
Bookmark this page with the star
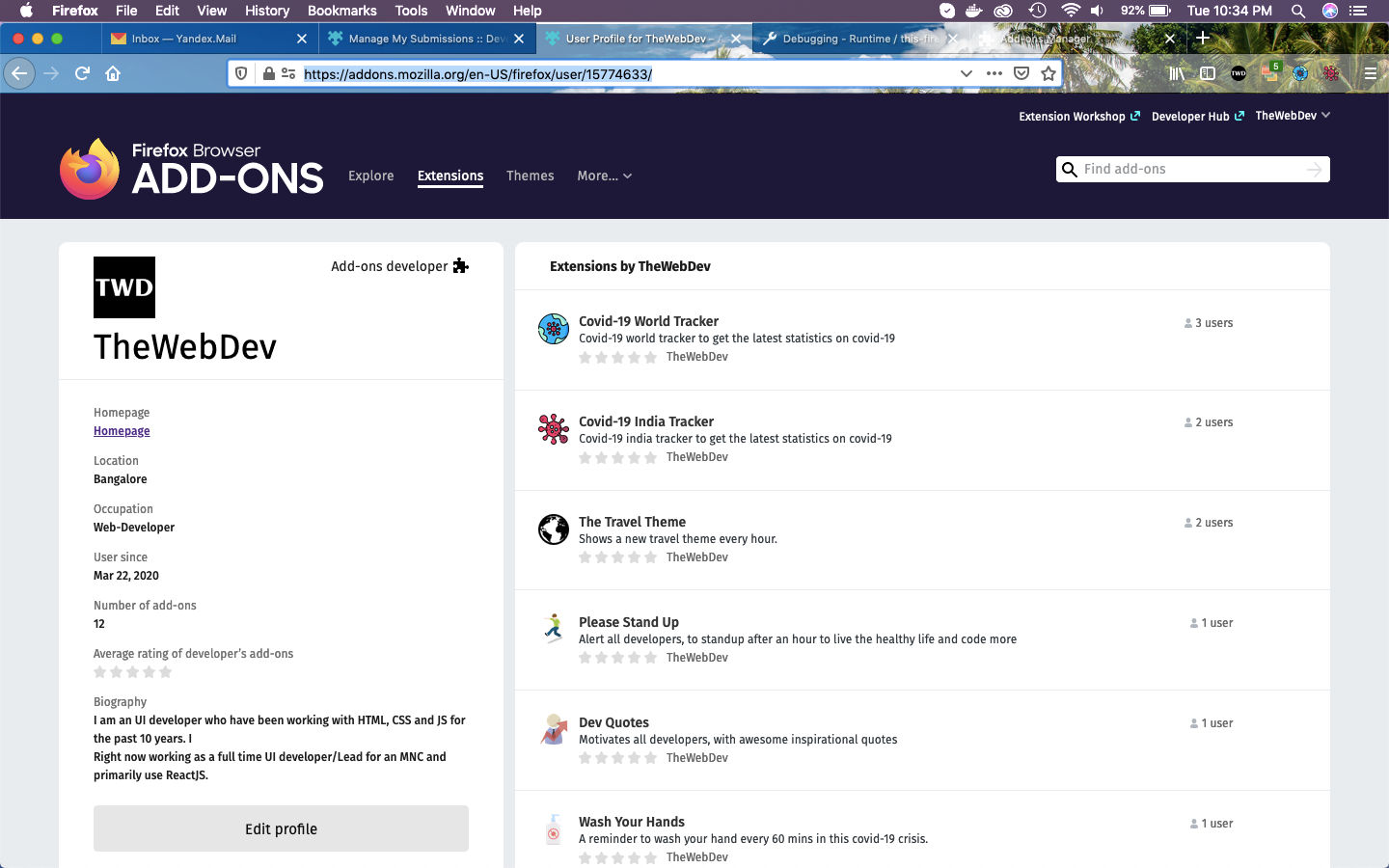[1049, 73]
